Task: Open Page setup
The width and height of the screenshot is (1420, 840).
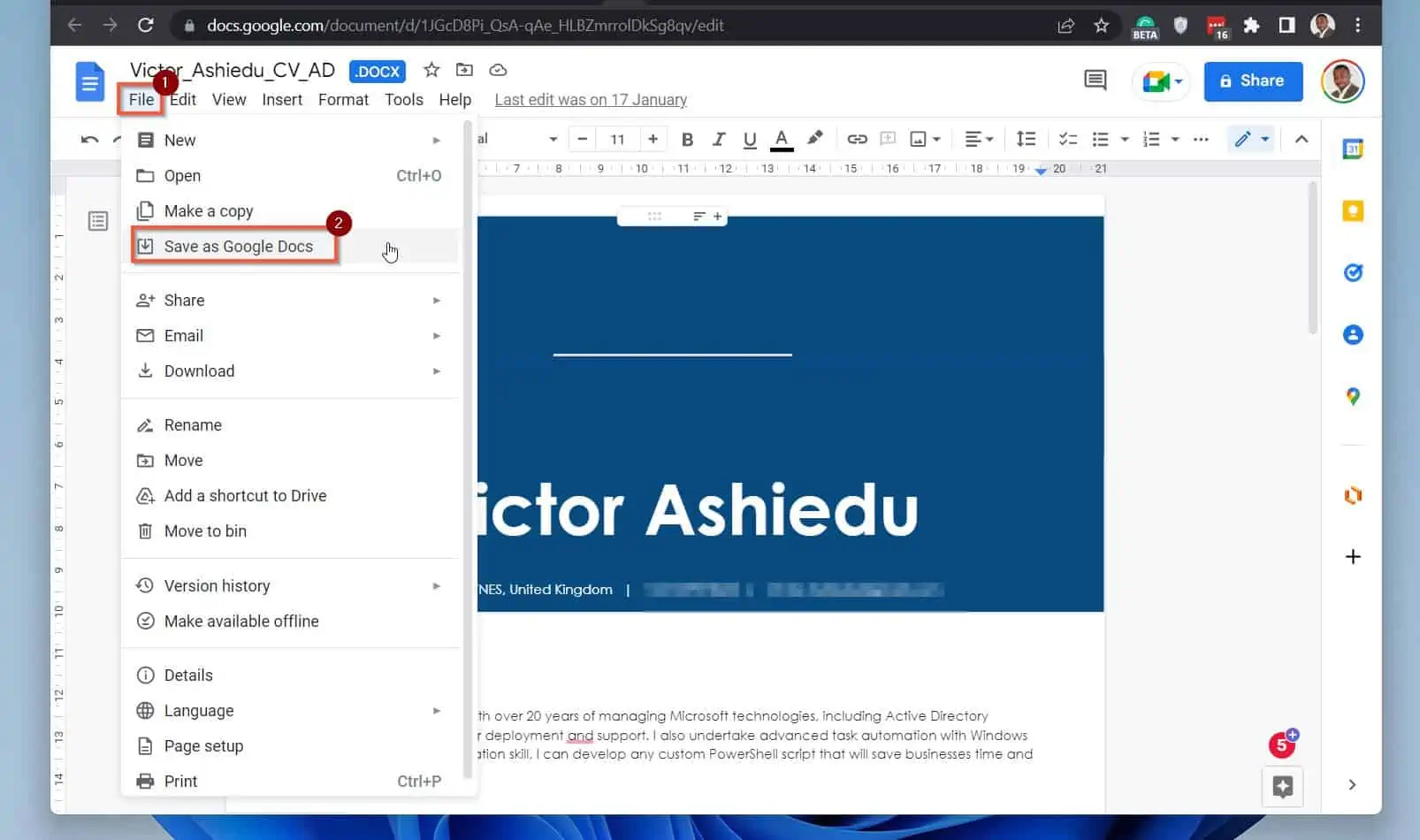Action: [x=291, y=745]
